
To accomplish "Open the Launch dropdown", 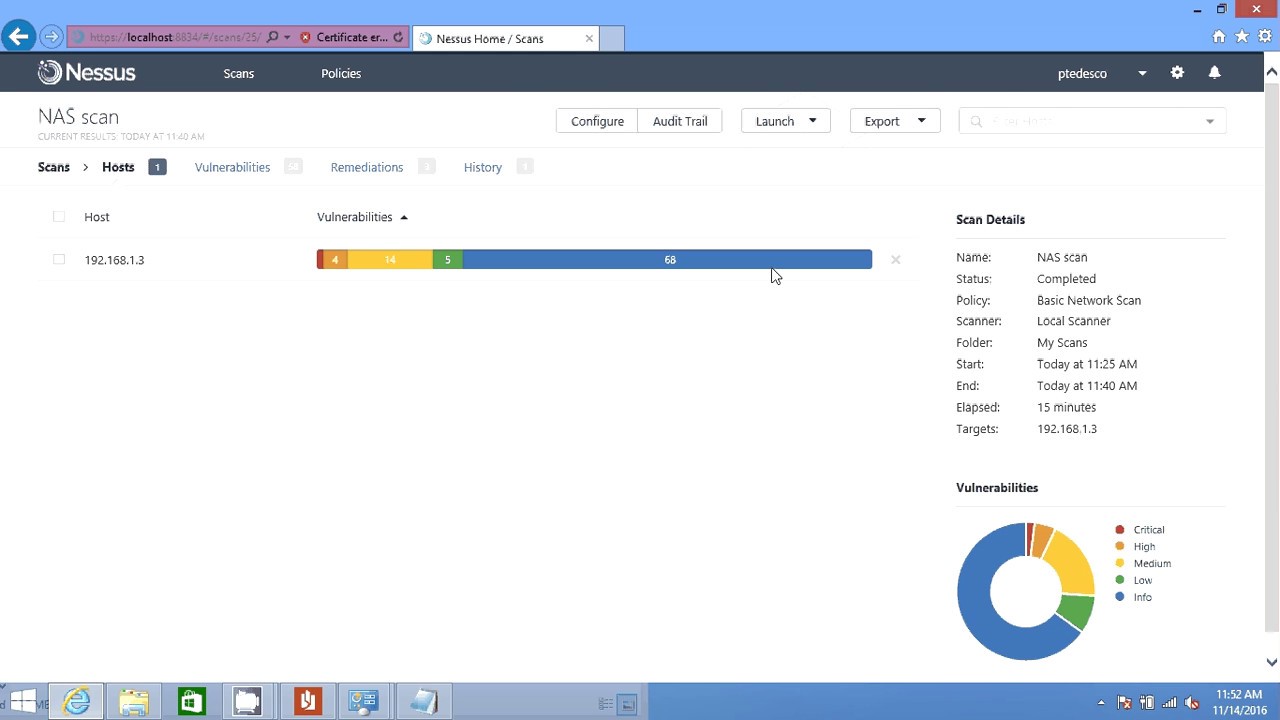I will click(x=786, y=121).
